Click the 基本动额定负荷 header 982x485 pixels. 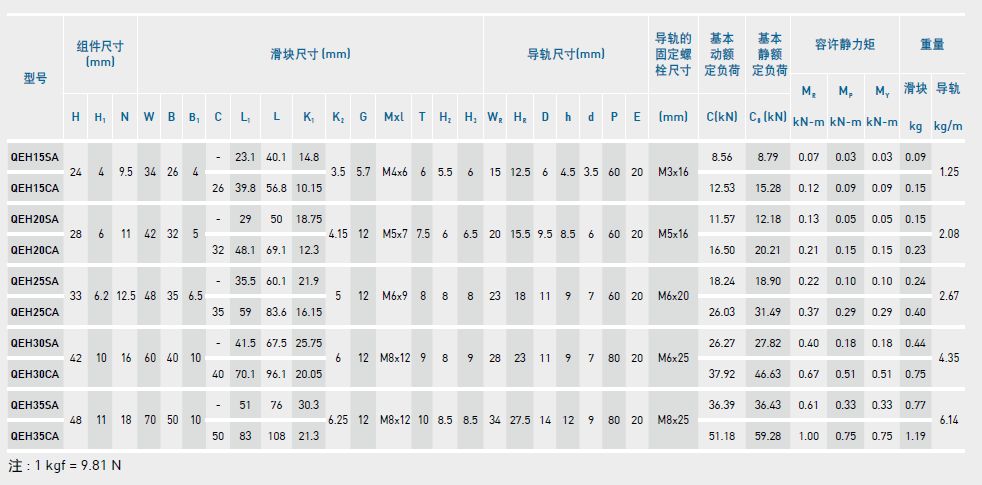click(x=721, y=54)
